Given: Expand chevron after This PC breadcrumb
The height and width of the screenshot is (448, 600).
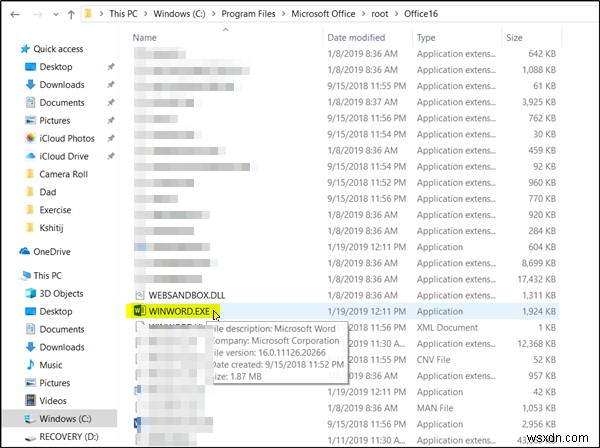Looking at the screenshot, I should [x=145, y=14].
